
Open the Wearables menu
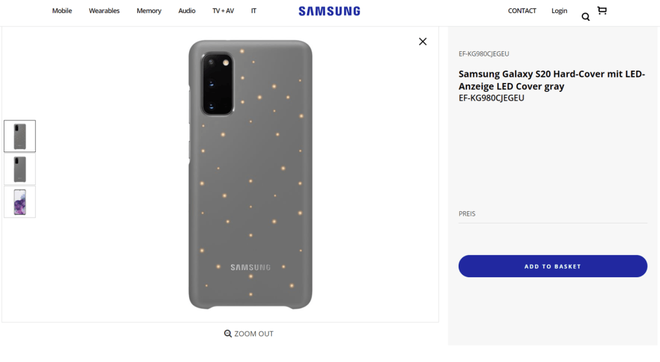click(104, 11)
